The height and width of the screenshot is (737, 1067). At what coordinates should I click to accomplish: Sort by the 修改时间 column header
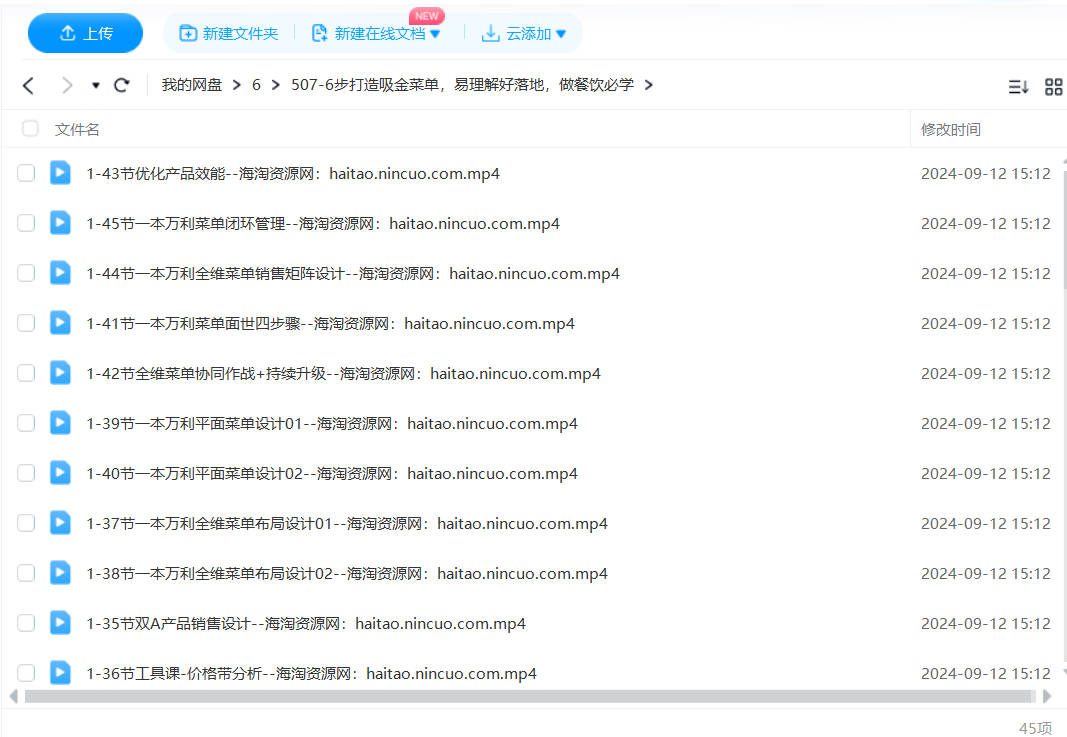point(951,129)
